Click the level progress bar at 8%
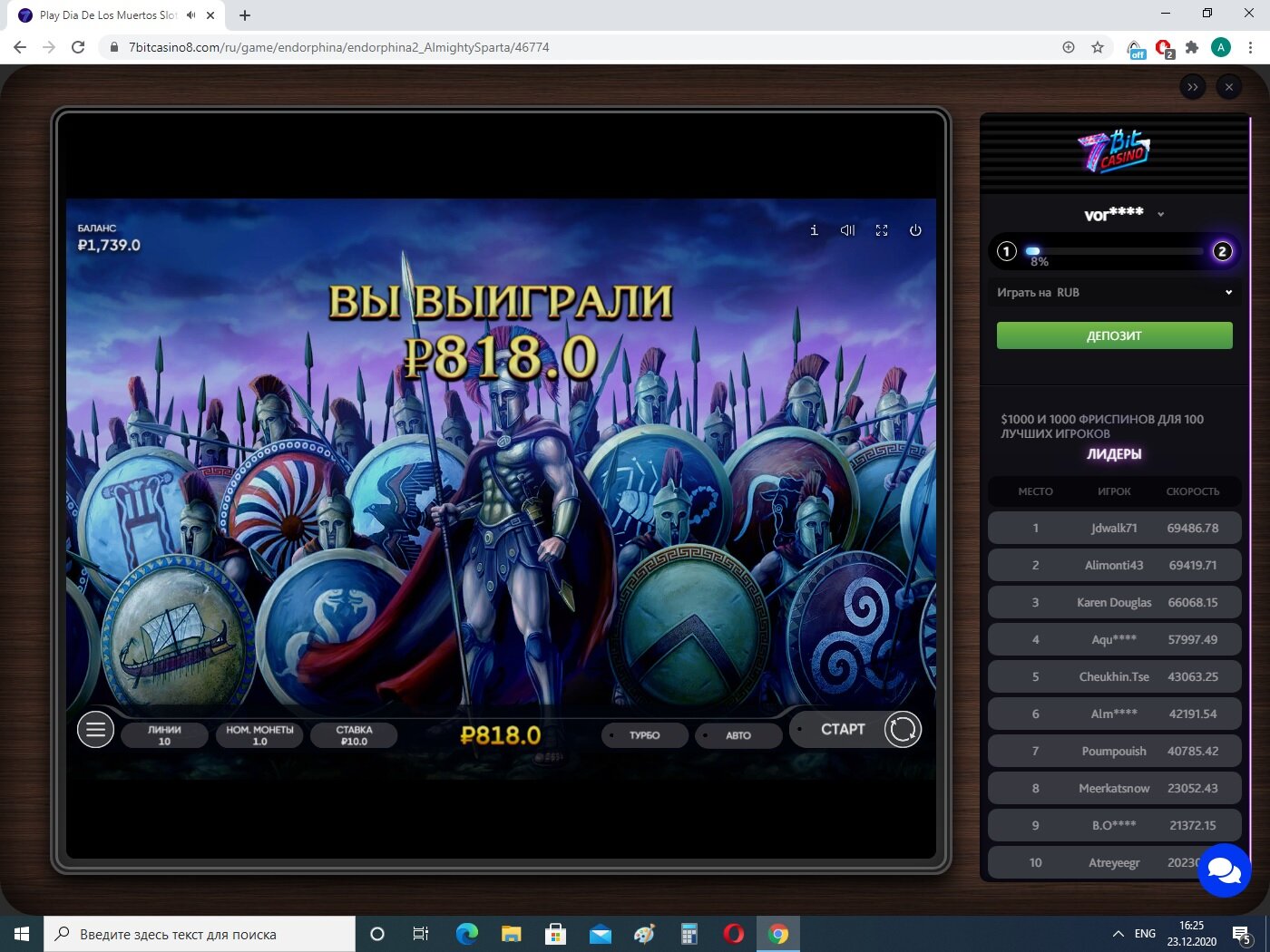 coord(1114,251)
